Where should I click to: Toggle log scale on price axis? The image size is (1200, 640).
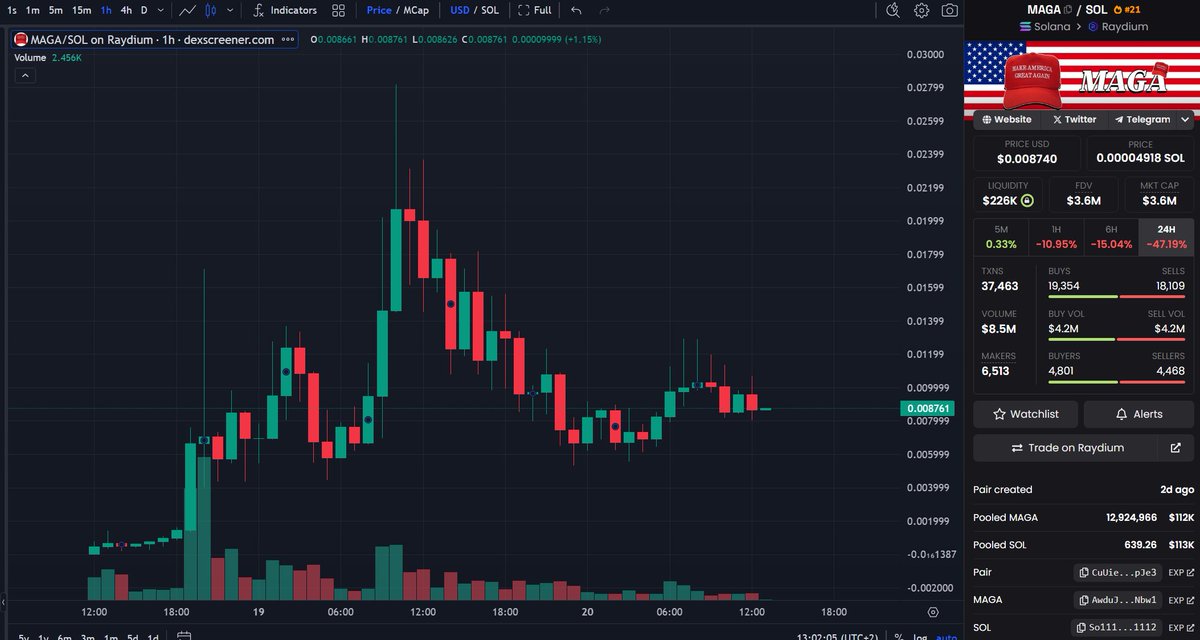pos(921,636)
